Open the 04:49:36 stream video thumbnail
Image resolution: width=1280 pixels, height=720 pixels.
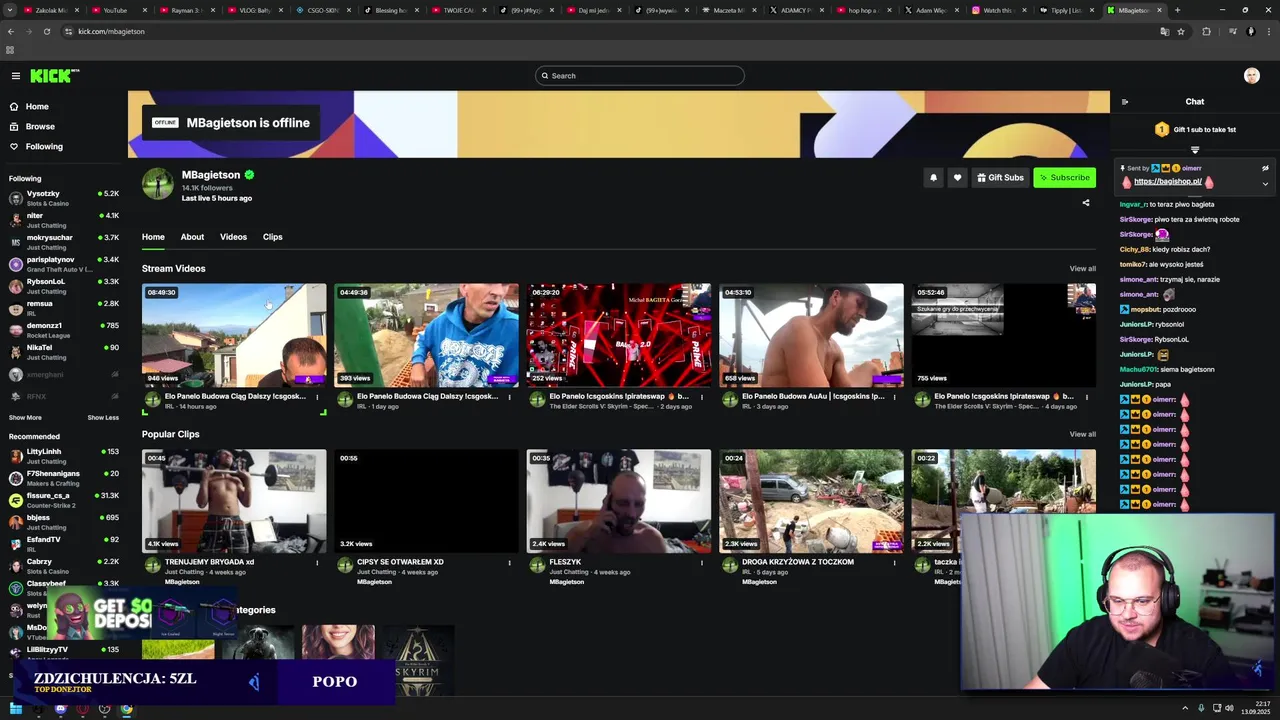click(x=426, y=335)
